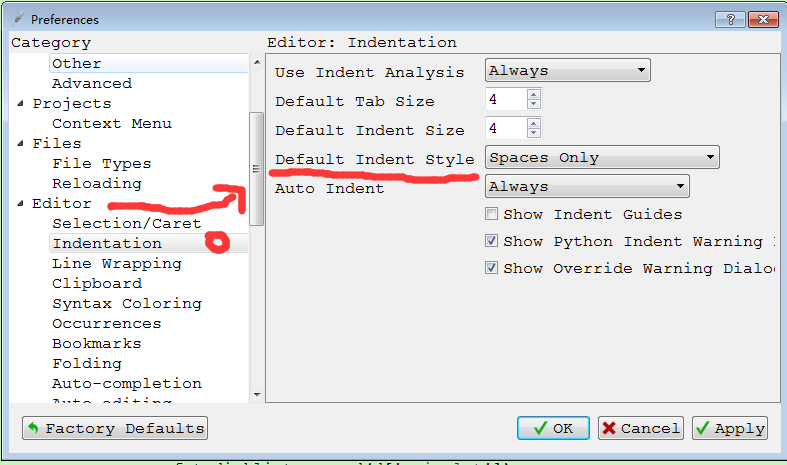
Task: Open Default Indent Style dropdown
Action: point(602,158)
